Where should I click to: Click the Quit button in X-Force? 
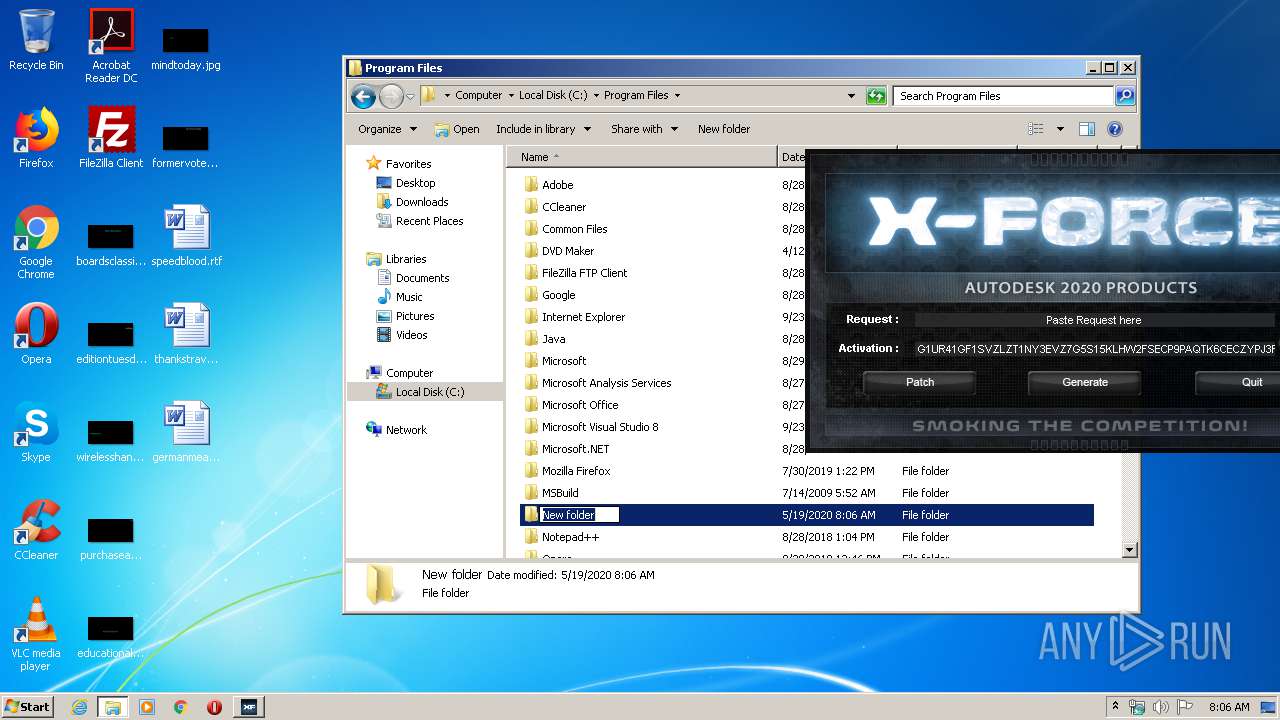(1238, 382)
